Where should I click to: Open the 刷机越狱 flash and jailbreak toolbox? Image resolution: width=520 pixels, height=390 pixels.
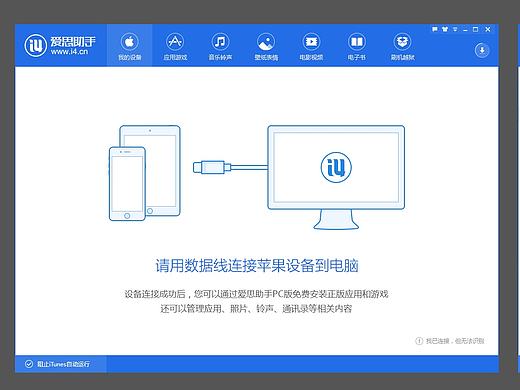(x=402, y=45)
